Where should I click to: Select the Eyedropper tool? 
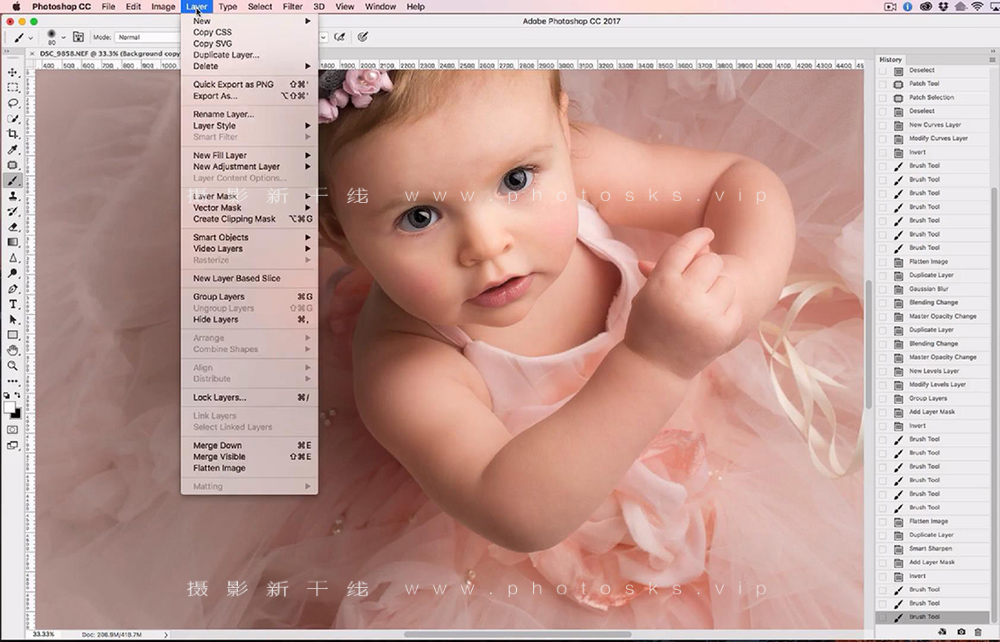[x=13, y=150]
